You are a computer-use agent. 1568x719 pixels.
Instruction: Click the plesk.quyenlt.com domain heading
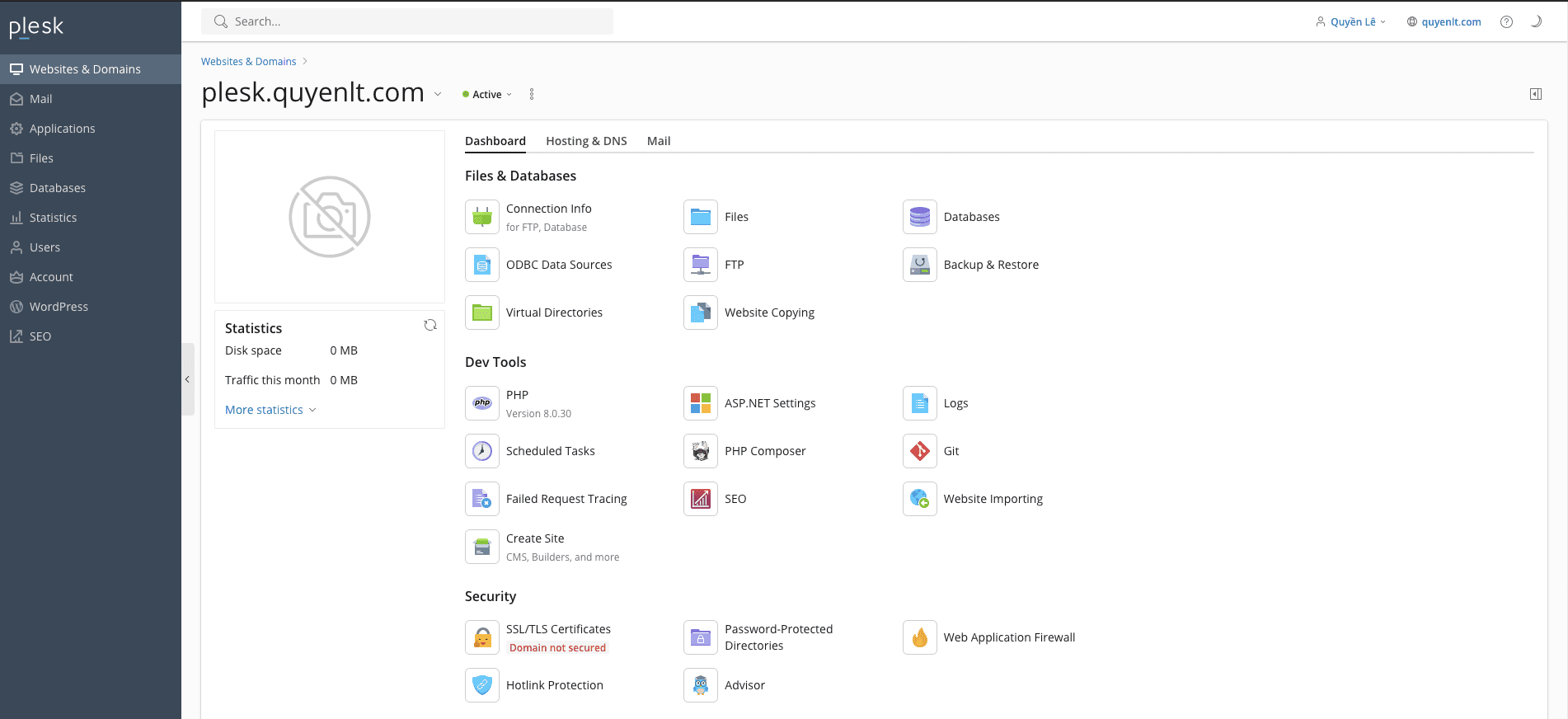click(x=312, y=92)
